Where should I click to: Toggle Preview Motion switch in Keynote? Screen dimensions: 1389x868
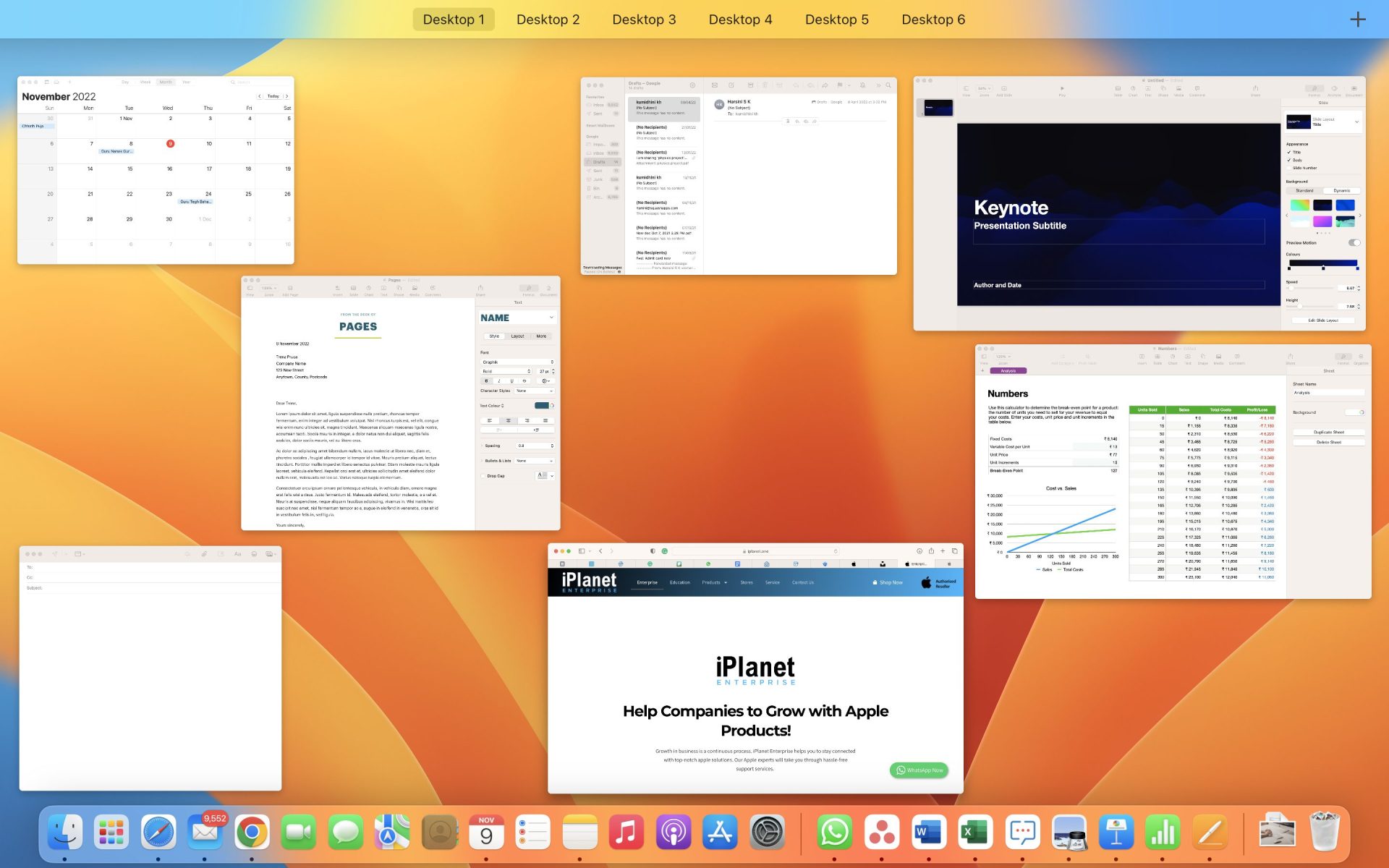click(1354, 243)
